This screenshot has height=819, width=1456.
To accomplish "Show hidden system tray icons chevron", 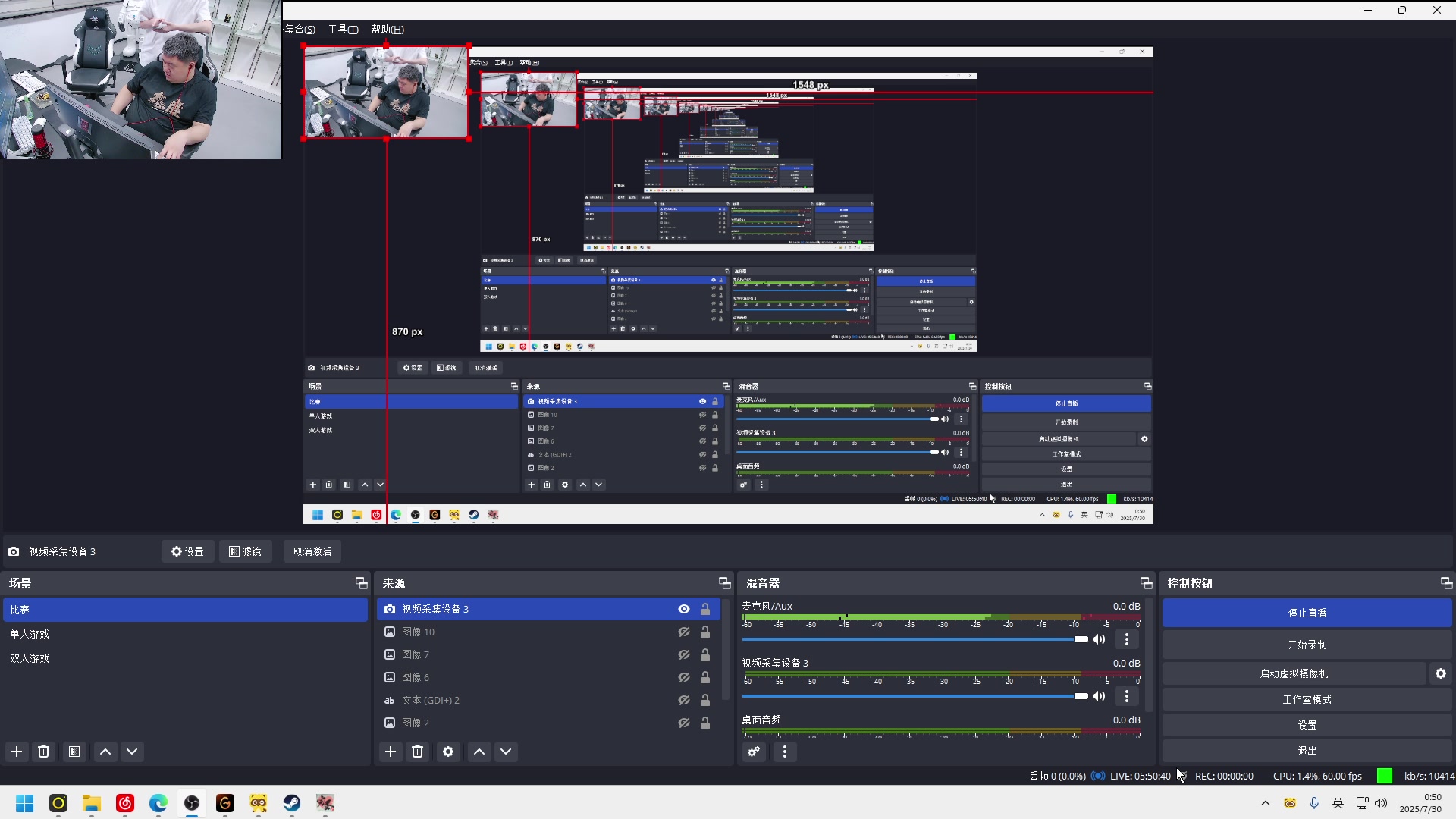I will coord(1265,803).
